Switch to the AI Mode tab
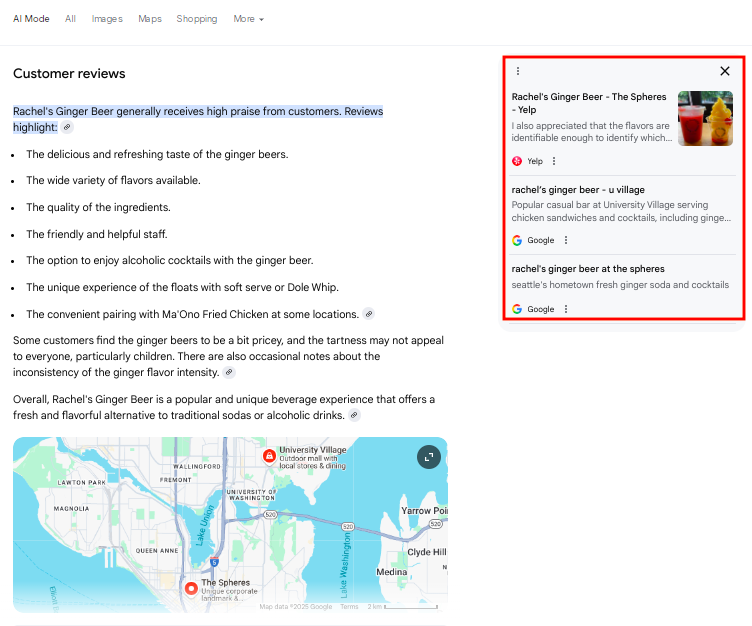 [x=31, y=19]
